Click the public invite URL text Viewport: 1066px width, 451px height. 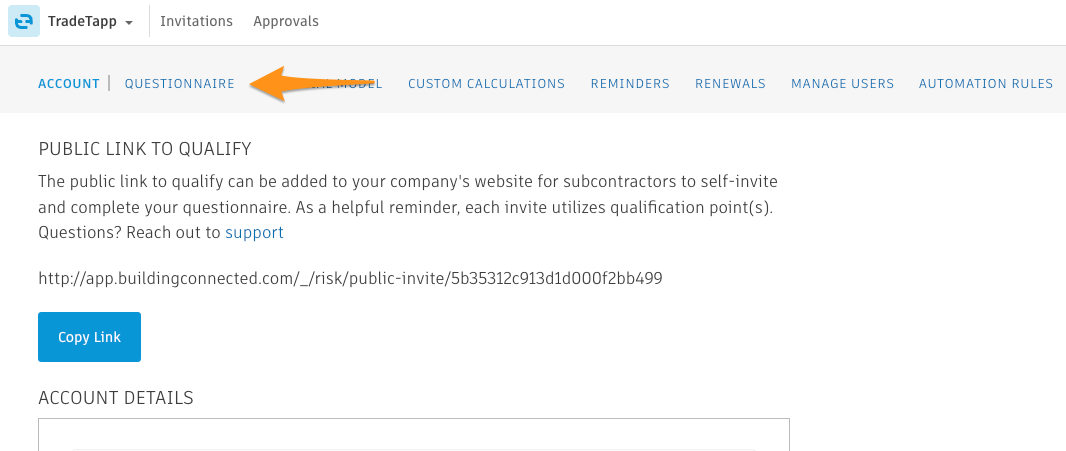(350, 278)
